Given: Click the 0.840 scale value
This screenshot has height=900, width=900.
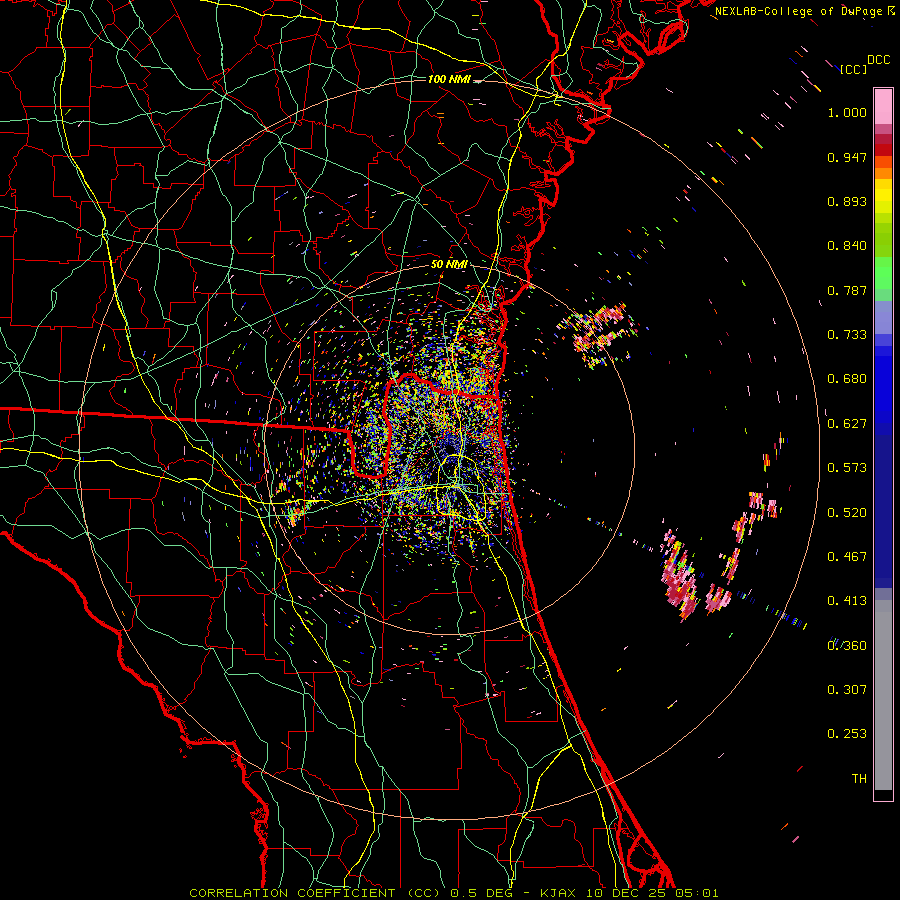Looking at the screenshot, I should coord(847,246).
